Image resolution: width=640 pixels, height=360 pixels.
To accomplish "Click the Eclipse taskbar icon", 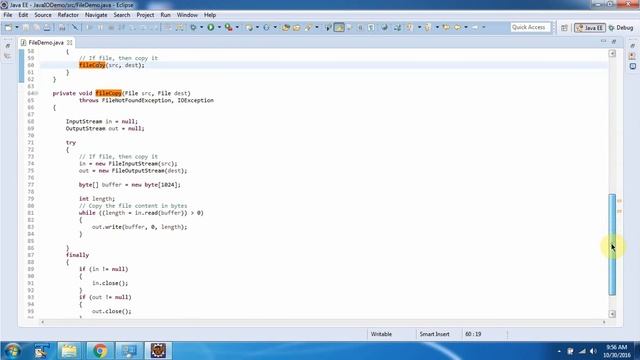I will [158, 351].
